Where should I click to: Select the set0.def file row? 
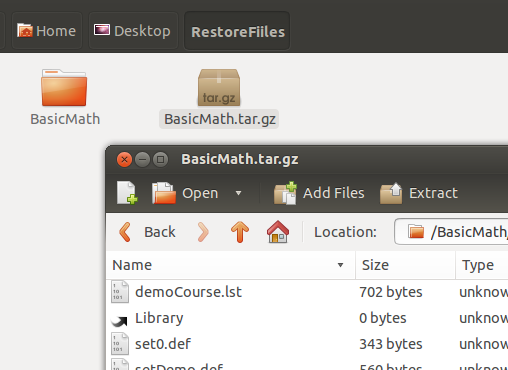[307, 344]
